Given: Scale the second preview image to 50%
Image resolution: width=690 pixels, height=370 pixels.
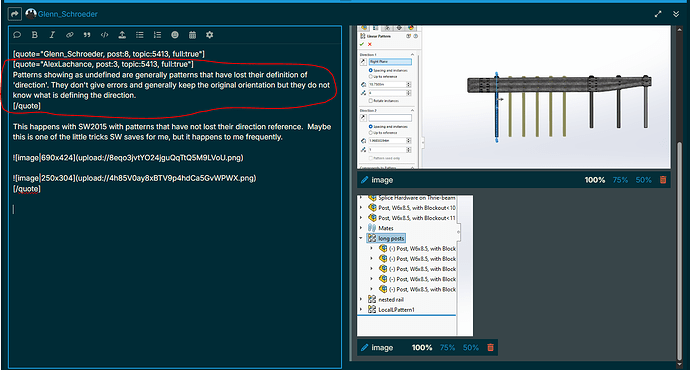Looking at the screenshot, I should (x=471, y=348).
